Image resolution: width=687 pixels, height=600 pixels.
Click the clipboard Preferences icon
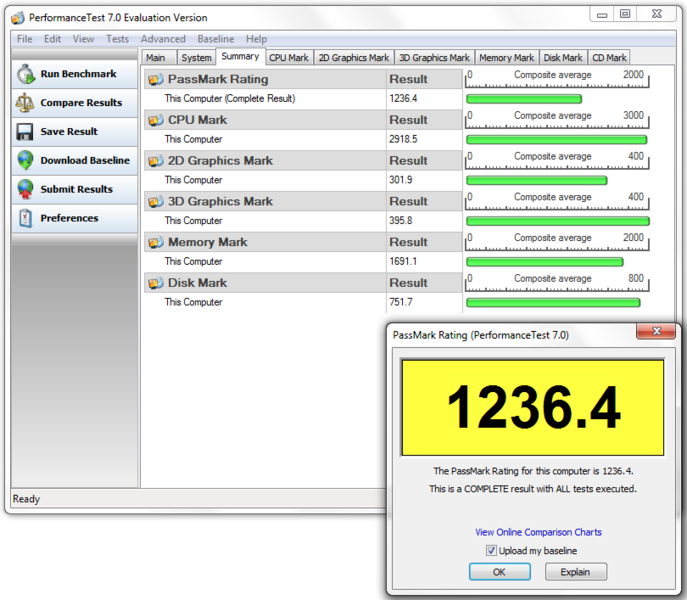[25, 218]
